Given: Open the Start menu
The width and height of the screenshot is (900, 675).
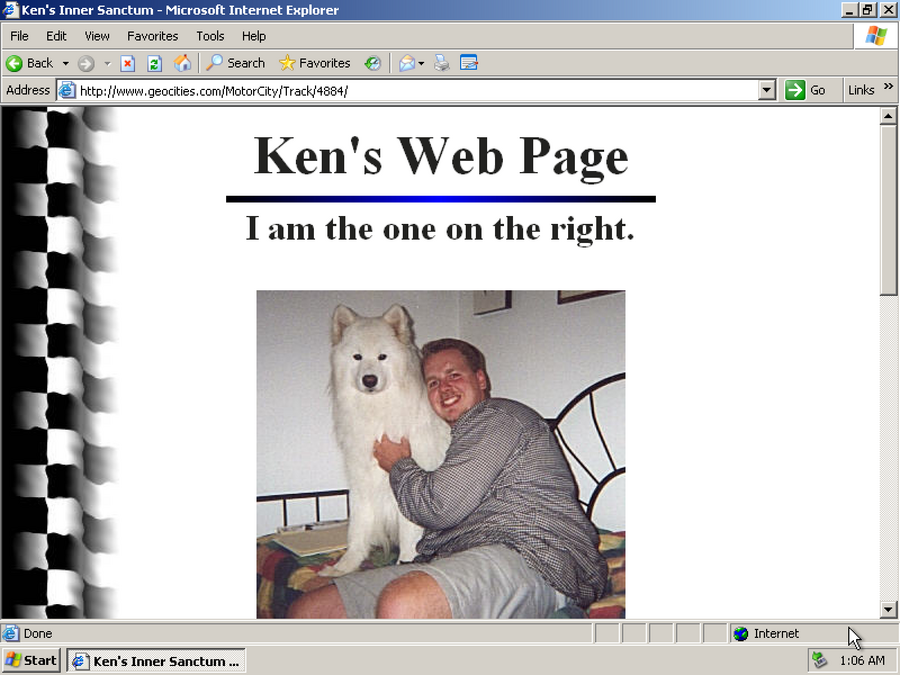Looking at the screenshot, I should [x=32, y=661].
